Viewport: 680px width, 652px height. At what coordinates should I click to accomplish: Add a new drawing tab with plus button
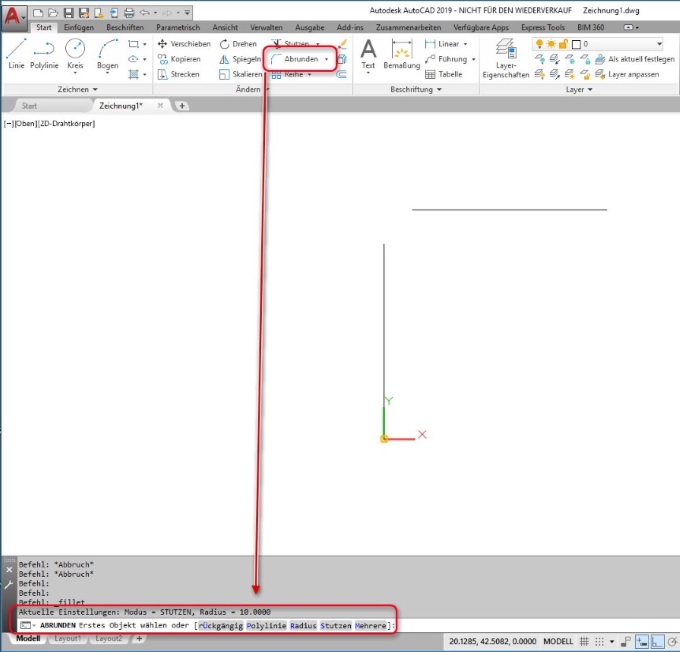[182, 105]
